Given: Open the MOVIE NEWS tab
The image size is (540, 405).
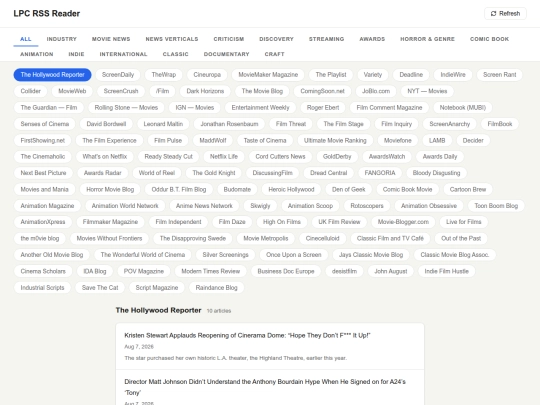Looking at the screenshot, I should [x=111, y=39].
